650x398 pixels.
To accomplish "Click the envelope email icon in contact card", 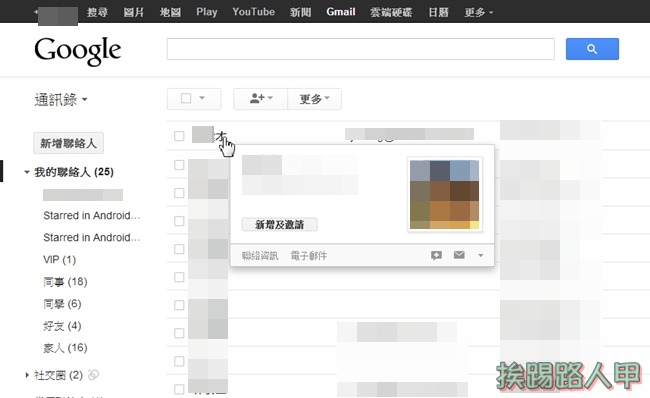I will pos(459,255).
